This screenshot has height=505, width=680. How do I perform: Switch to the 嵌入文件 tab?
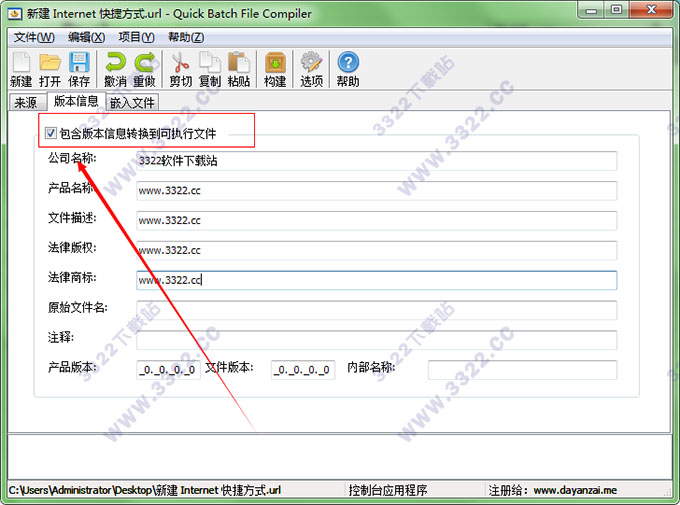(132, 103)
